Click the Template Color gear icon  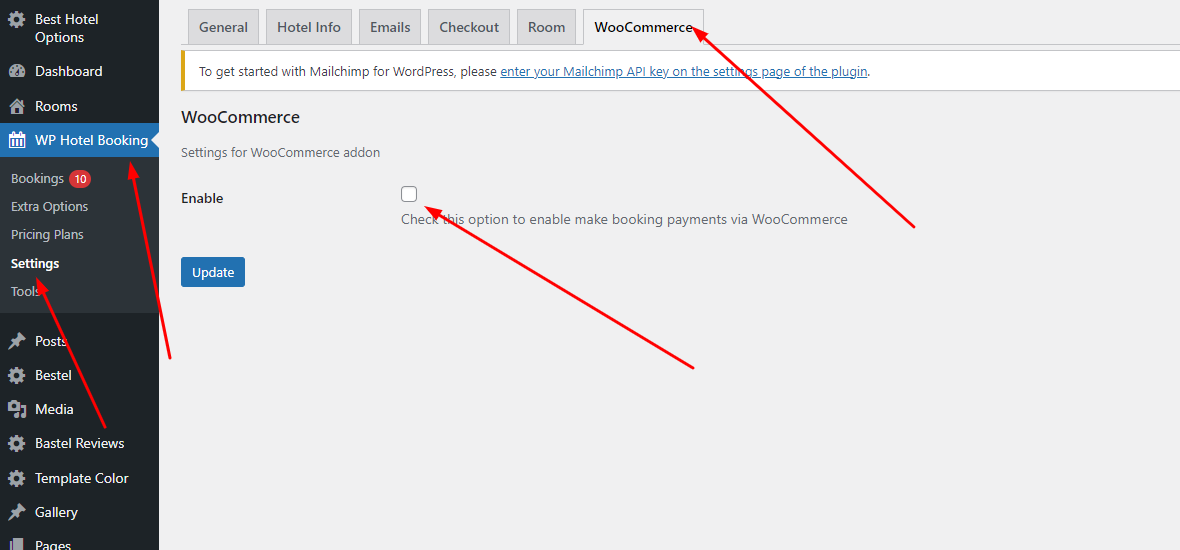[17, 479]
